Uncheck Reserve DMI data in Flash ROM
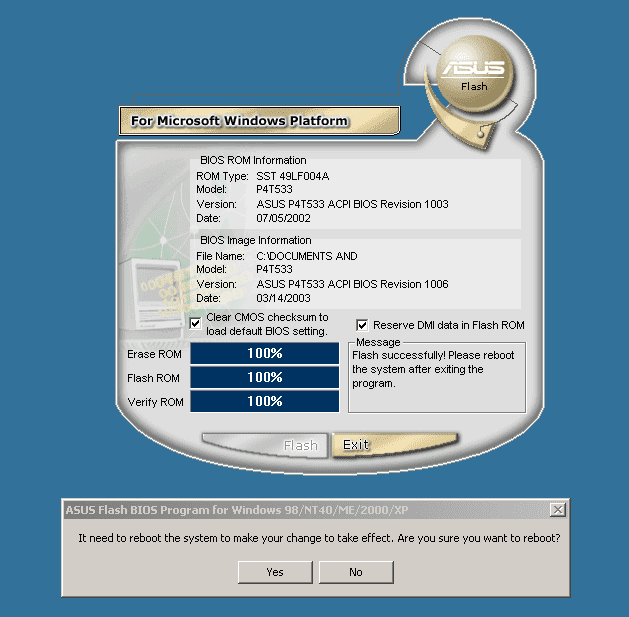Viewport: 629px width, 617px height. [362, 325]
